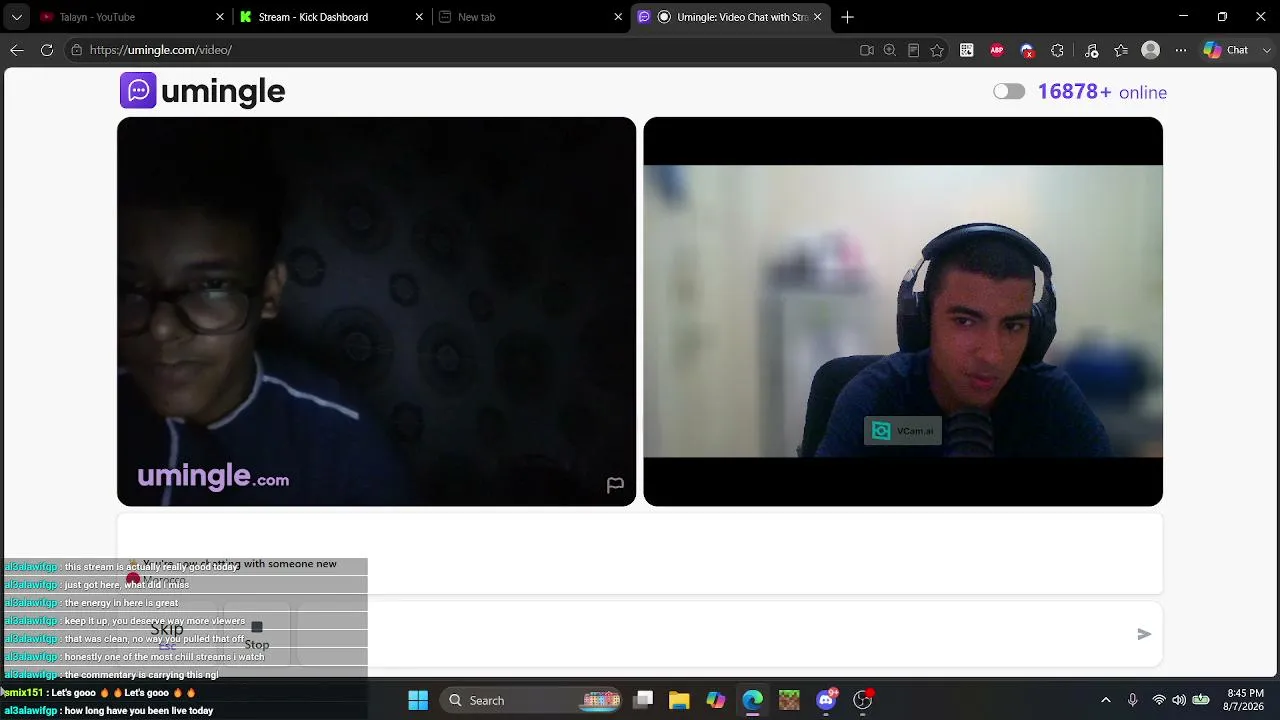This screenshot has height=720, width=1280.
Task: Go back to the previous page
Action: pos(17,50)
